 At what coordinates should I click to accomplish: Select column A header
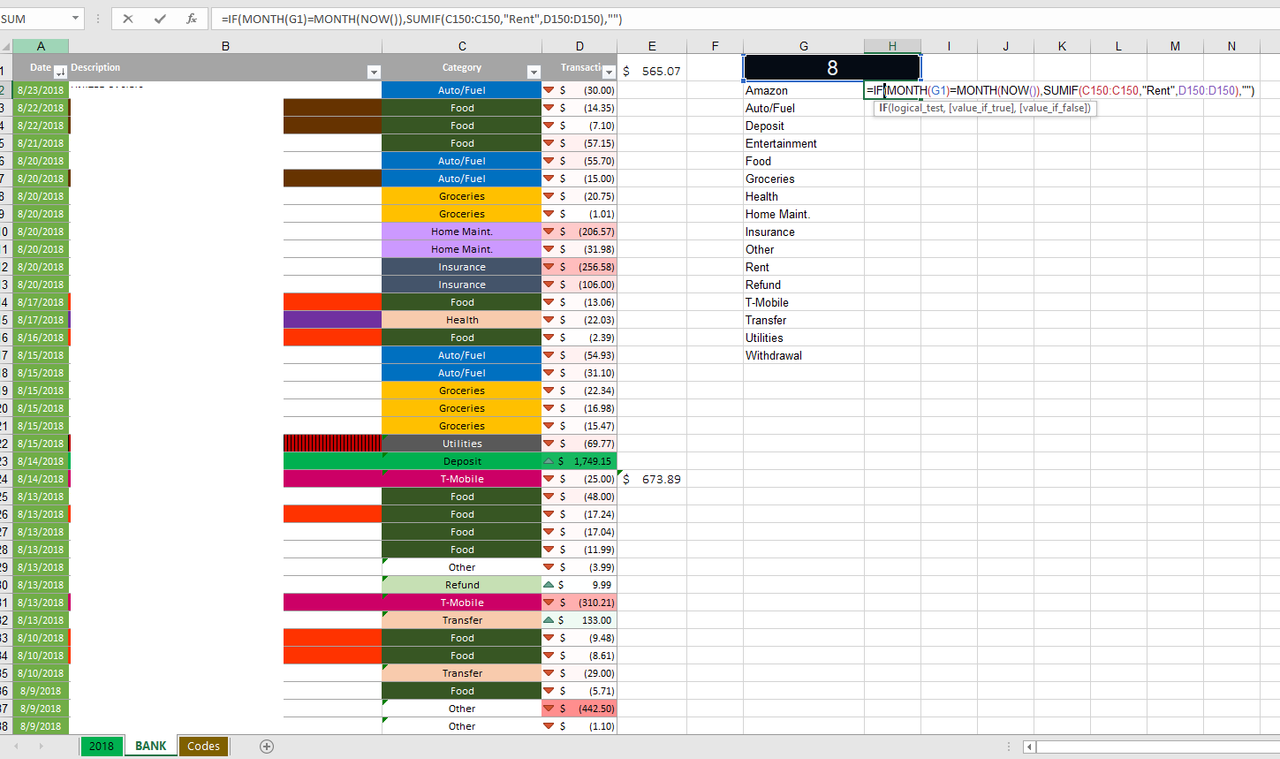40,46
